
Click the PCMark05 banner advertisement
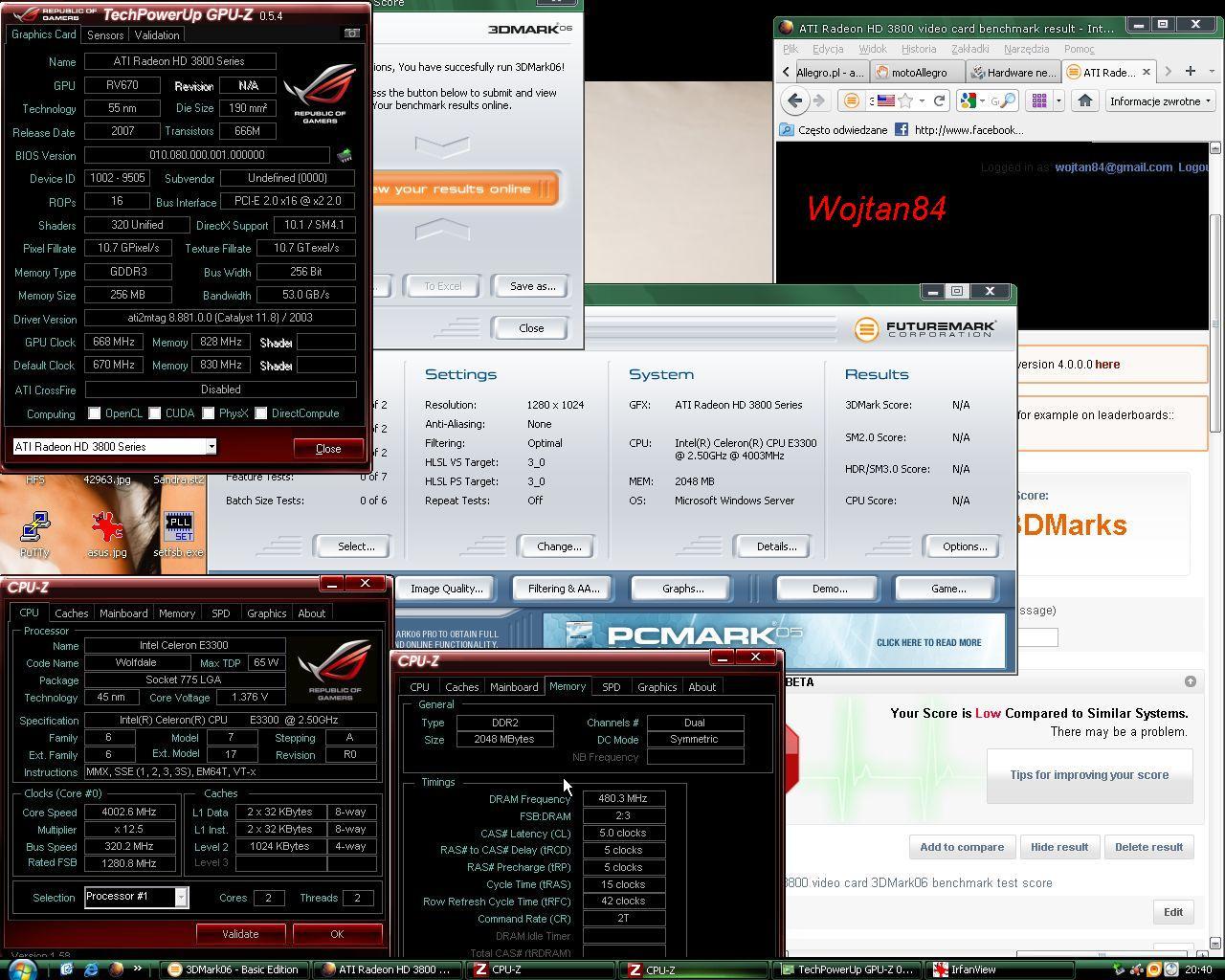[x=773, y=640]
